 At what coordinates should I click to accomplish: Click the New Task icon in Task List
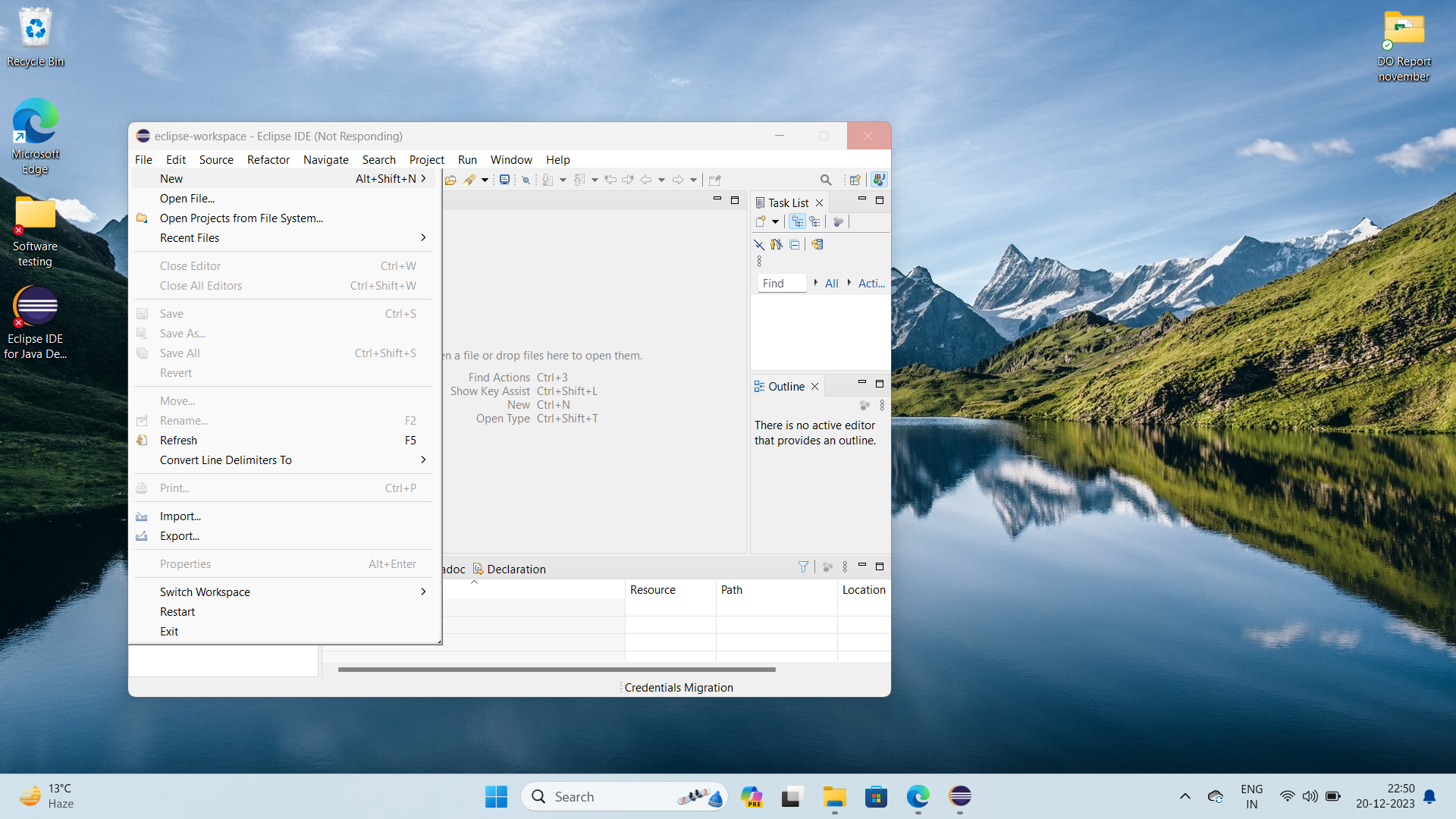tap(761, 221)
